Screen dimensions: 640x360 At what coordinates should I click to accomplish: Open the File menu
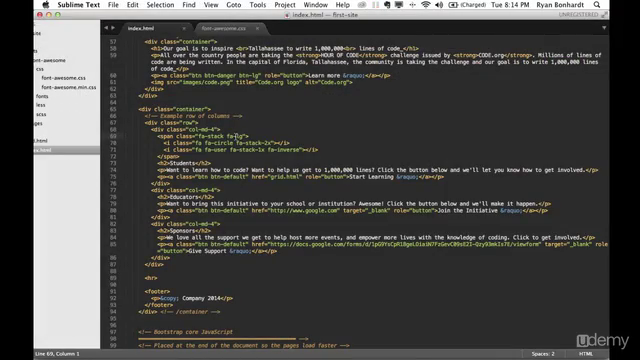tap(113, 5)
